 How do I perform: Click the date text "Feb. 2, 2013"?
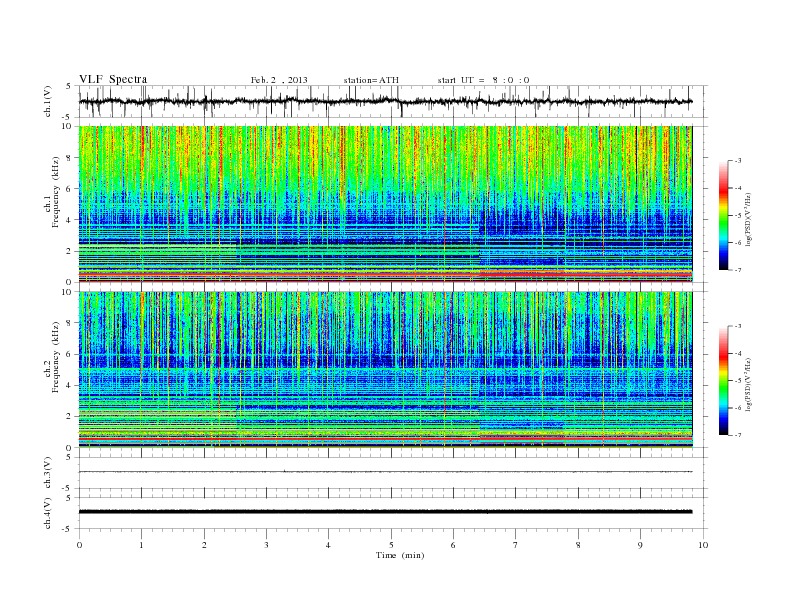click(279, 80)
